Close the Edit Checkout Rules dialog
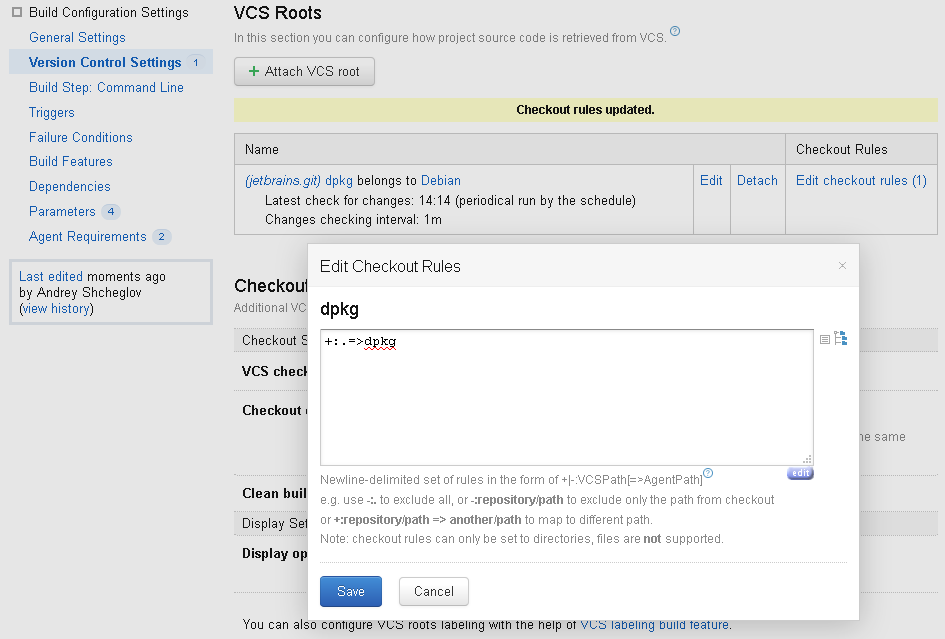Viewport: 945px width, 639px height. click(842, 266)
